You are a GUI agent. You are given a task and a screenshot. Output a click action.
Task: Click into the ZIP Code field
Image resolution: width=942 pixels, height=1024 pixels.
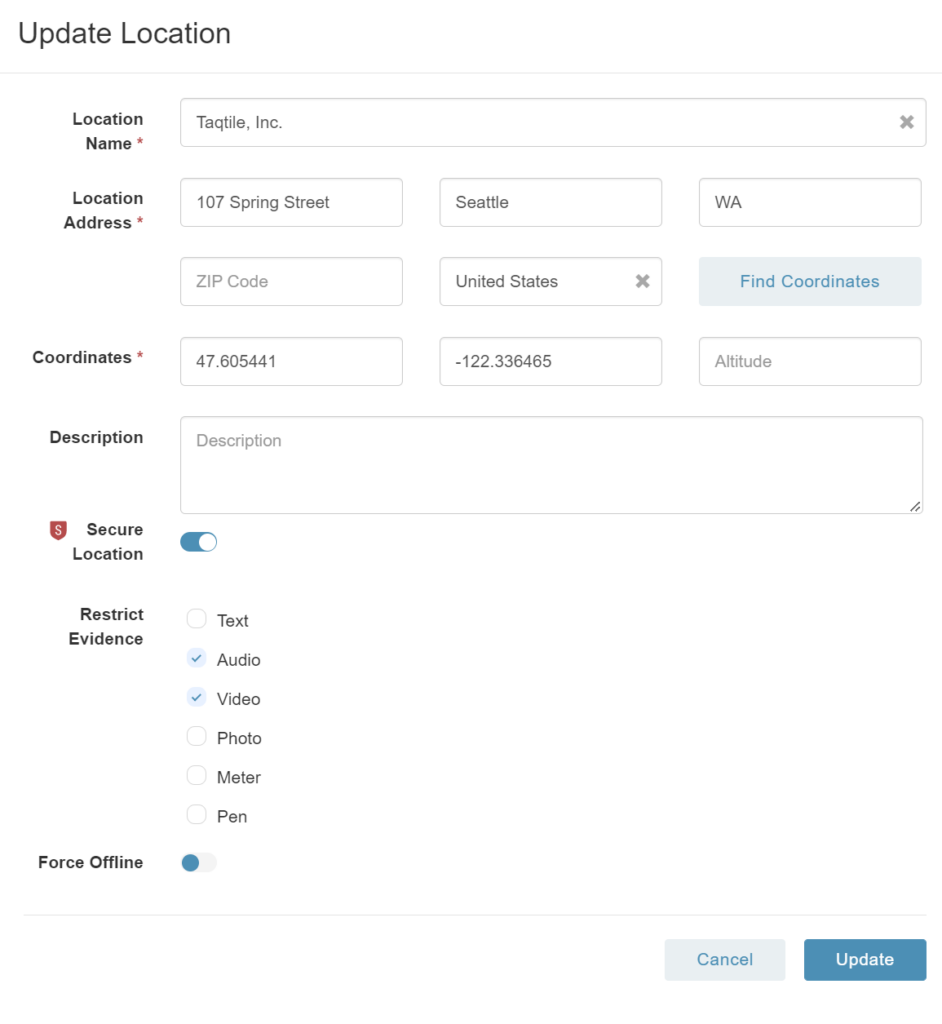tap(291, 281)
